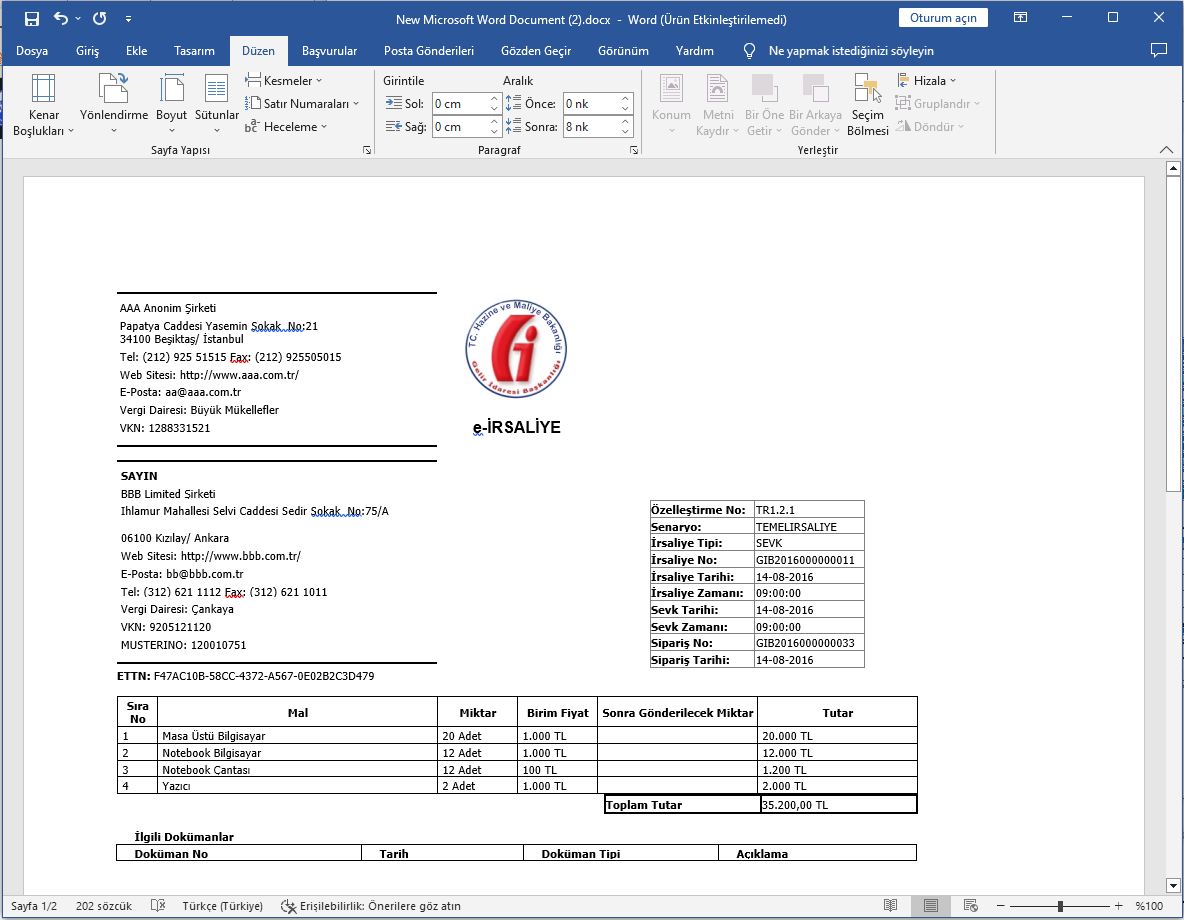Click the Save icon in the title bar
The width and height of the screenshot is (1184, 920).
[32, 19]
